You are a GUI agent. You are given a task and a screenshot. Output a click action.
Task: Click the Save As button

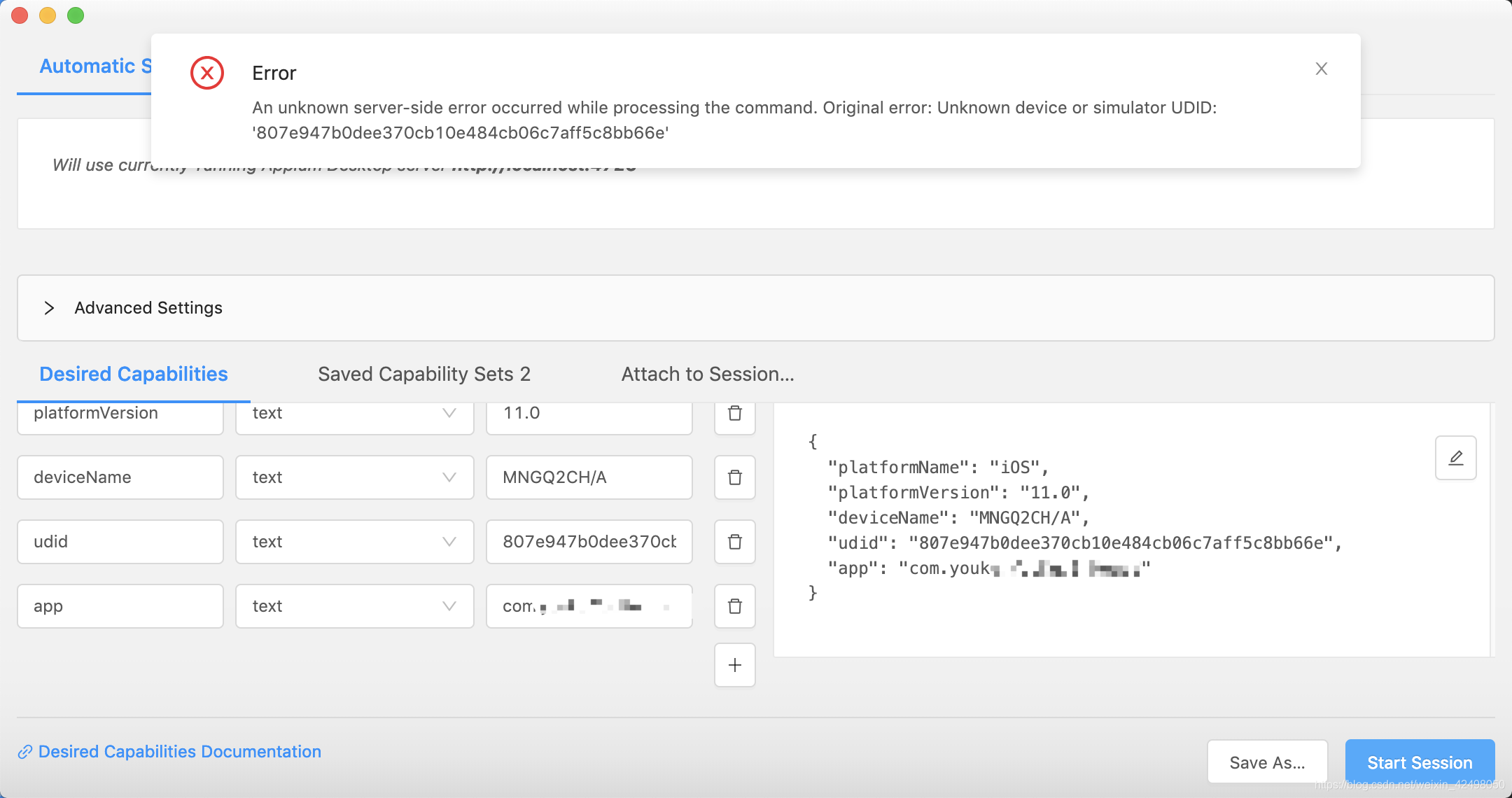1266,762
